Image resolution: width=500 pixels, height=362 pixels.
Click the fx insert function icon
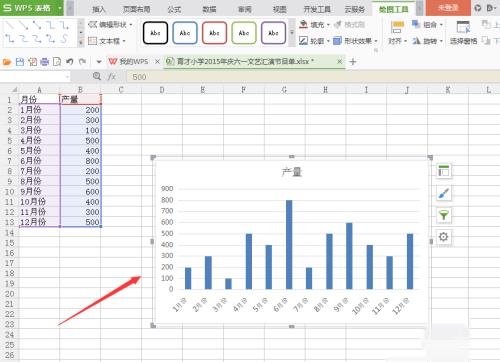click(x=112, y=77)
